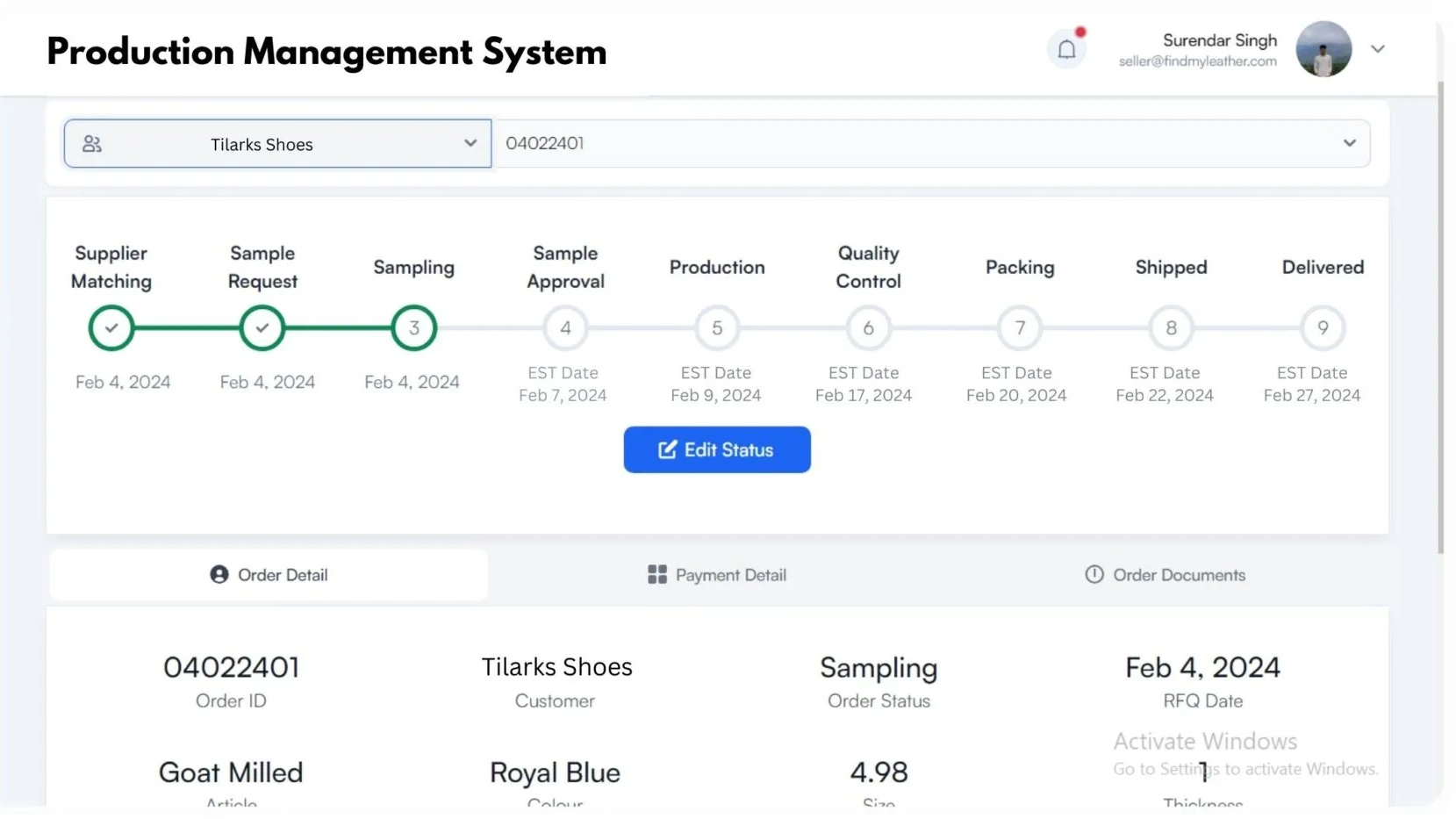Expand the order number 04022401 dropdown arrow
The image size is (1456, 819).
coord(1350,143)
